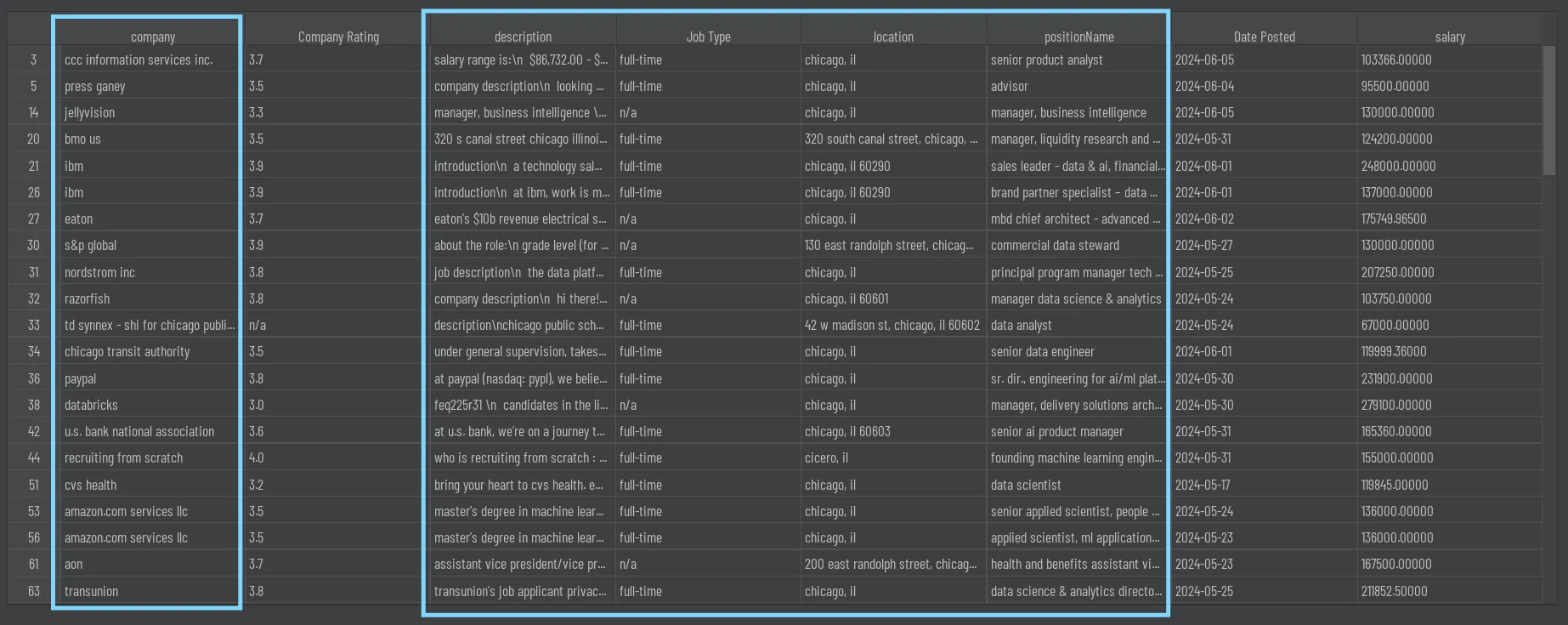Select description 'at paypal (nasdaq: pypl)...'
The height and width of the screenshot is (625, 1568).
click(x=523, y=378)
